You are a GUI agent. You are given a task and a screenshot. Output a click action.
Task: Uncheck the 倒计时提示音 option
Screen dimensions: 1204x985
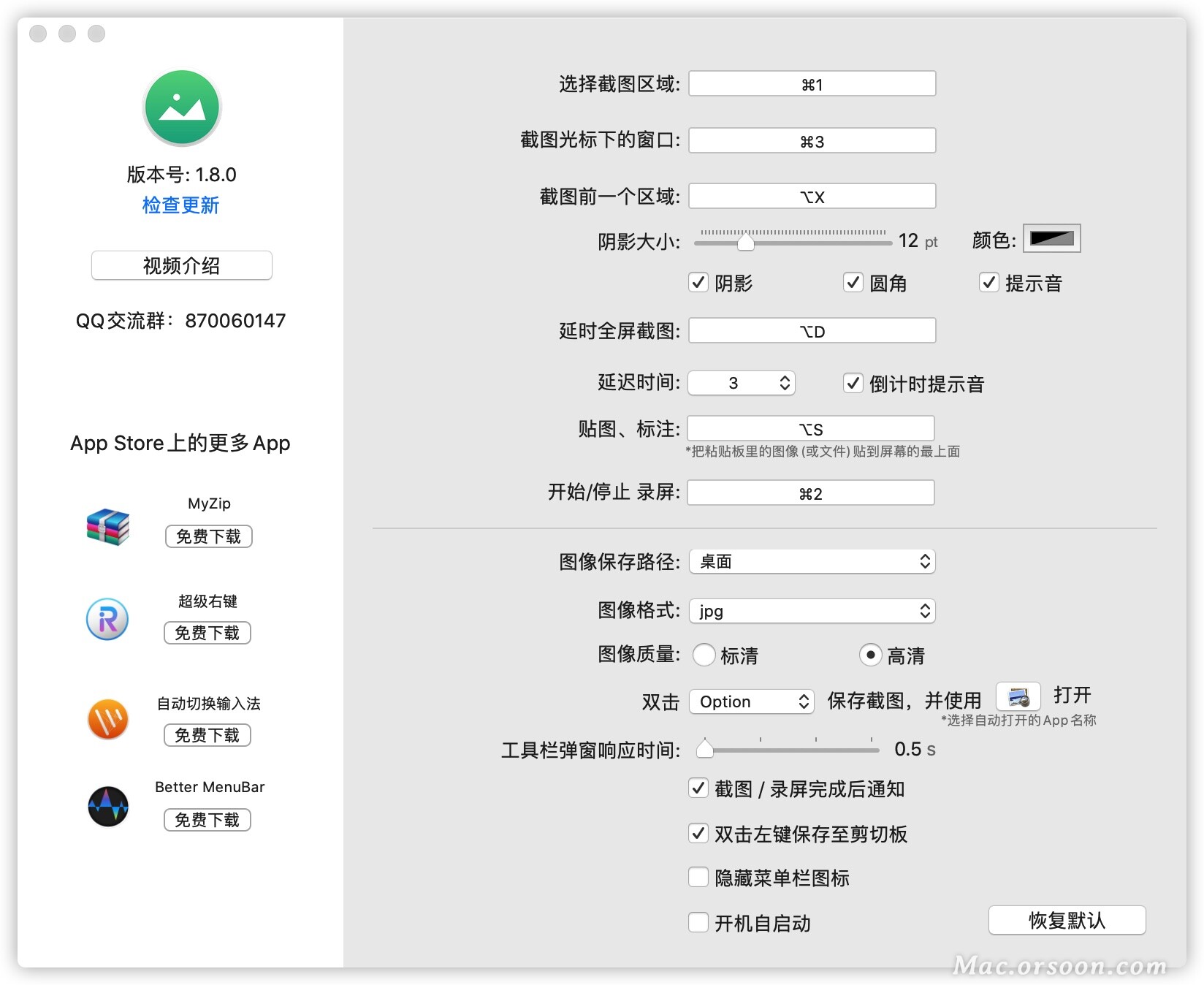pyautogui.click(x=853, y=383)
